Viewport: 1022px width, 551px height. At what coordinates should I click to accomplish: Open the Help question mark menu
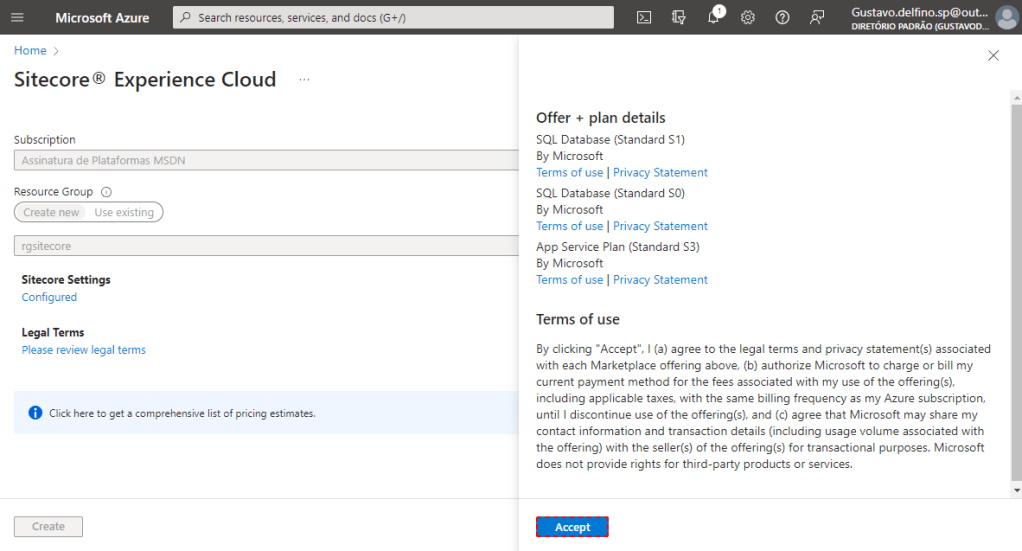[782, 17]
